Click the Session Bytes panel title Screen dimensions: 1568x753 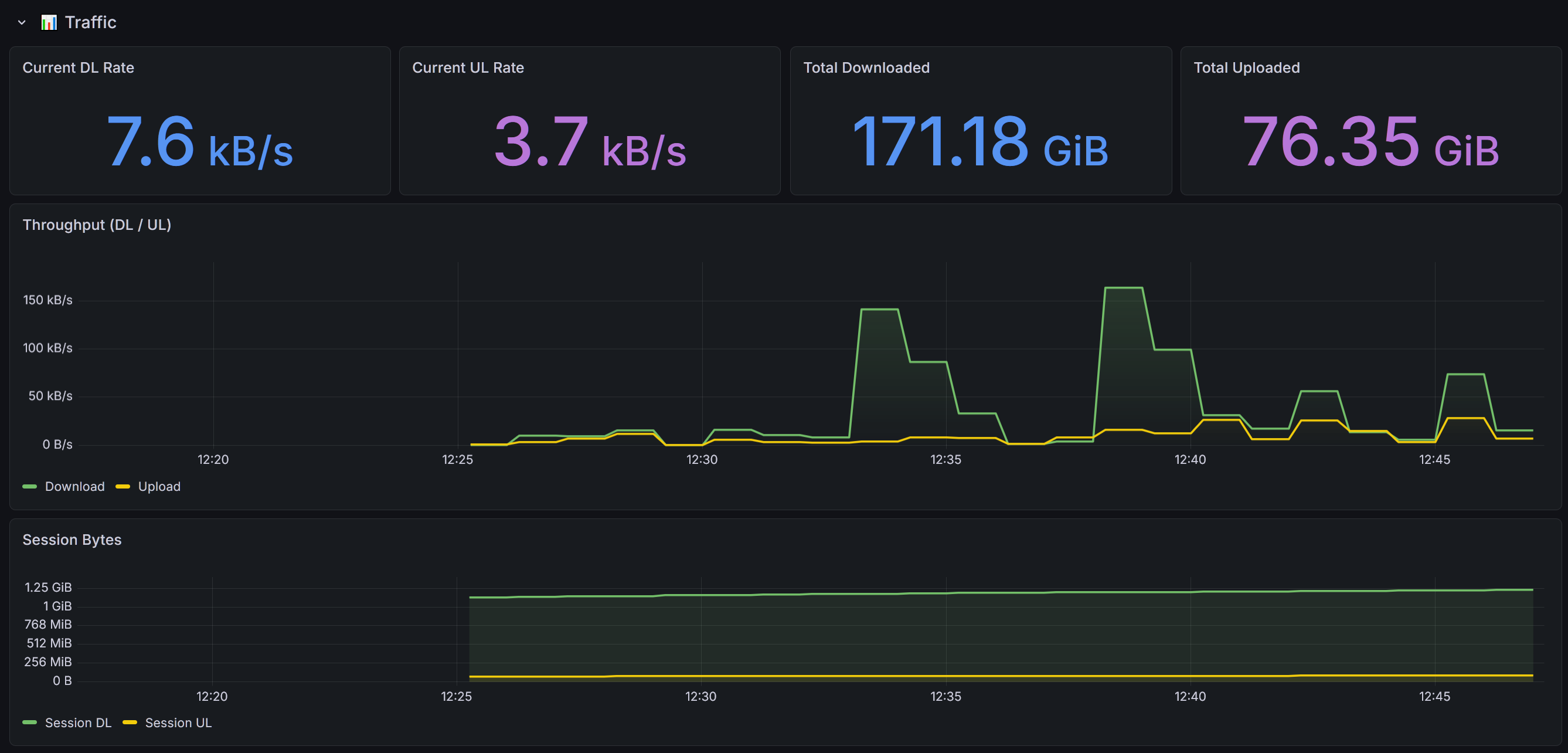tap(72, 540)
